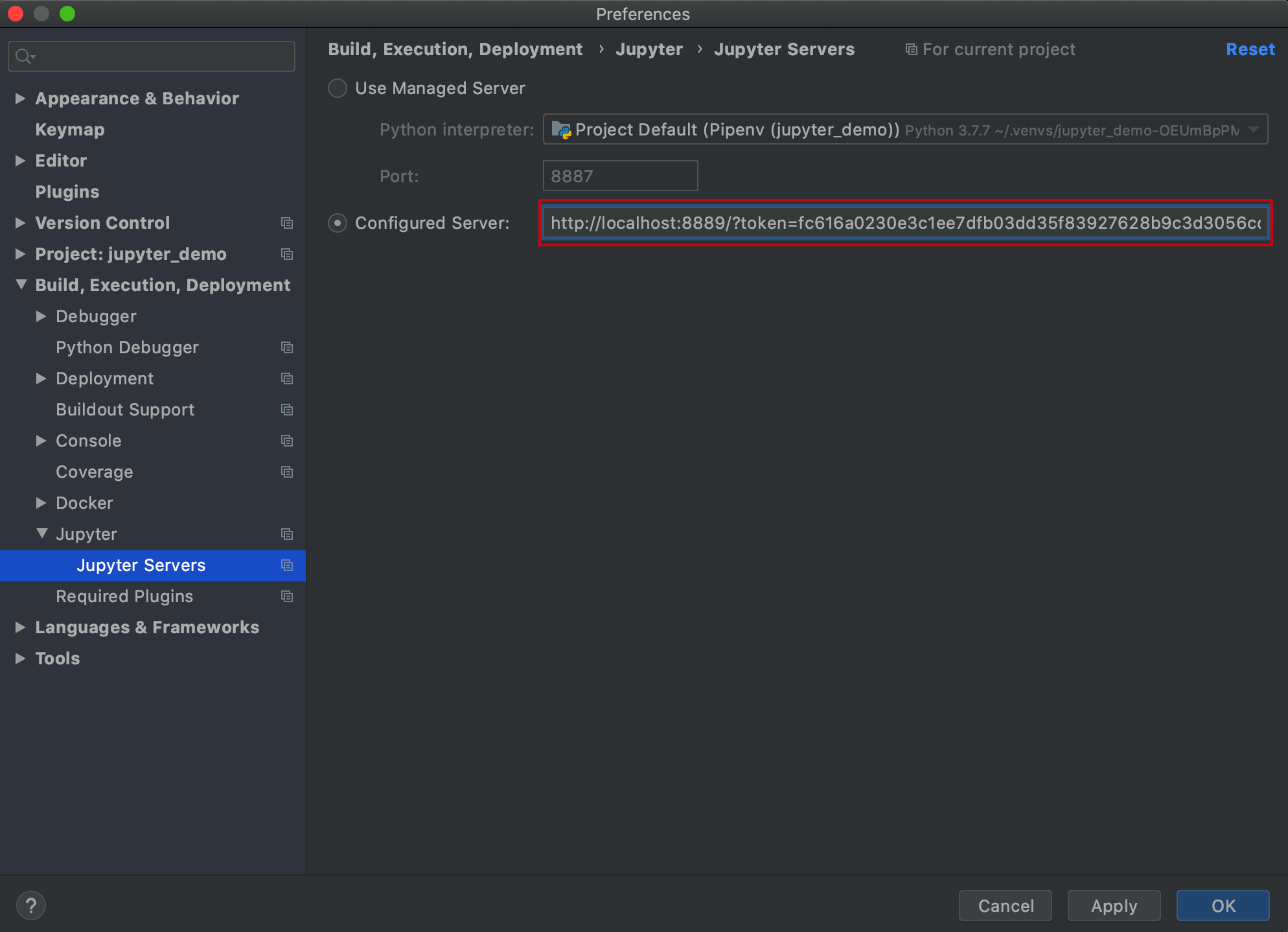Select Use Managed Server radio button
Screen dimensions: 1288x932
[338, 88]
